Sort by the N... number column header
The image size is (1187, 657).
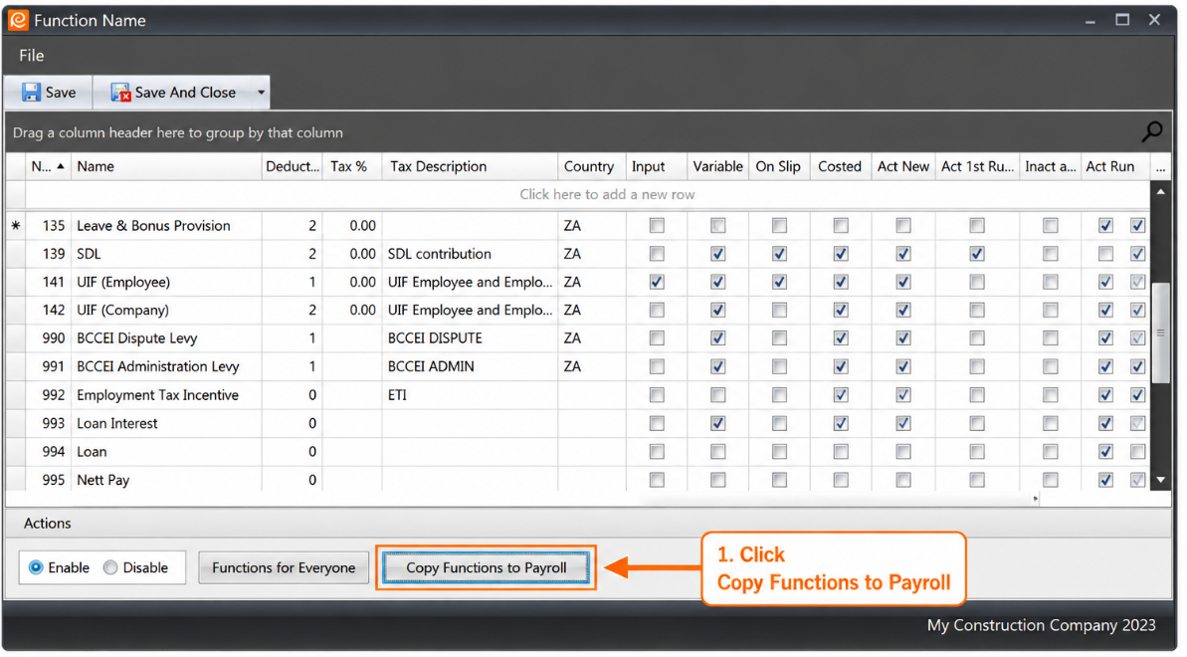(48, 167)
